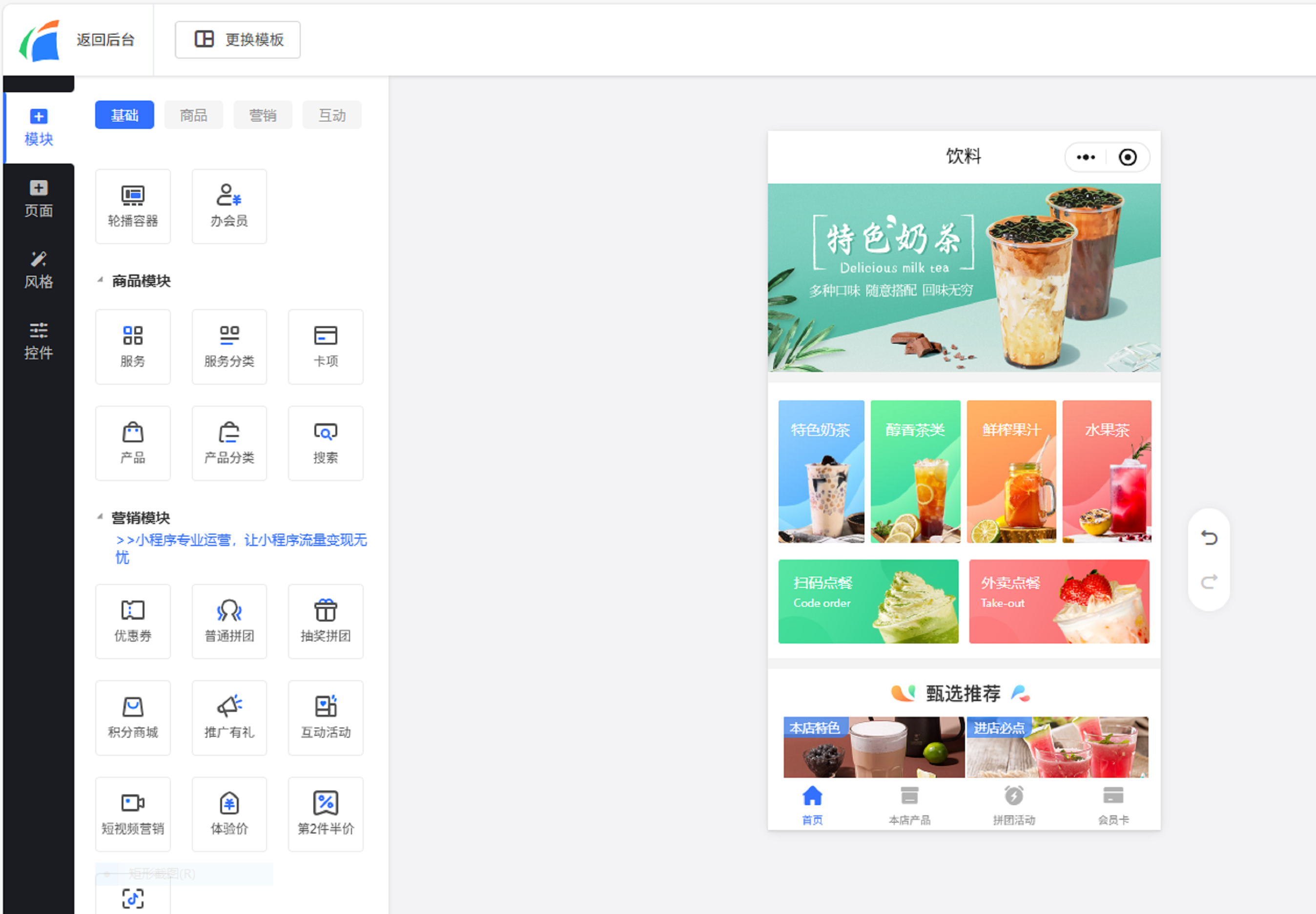Click the 更换模板 button

(x=238, y=40)
